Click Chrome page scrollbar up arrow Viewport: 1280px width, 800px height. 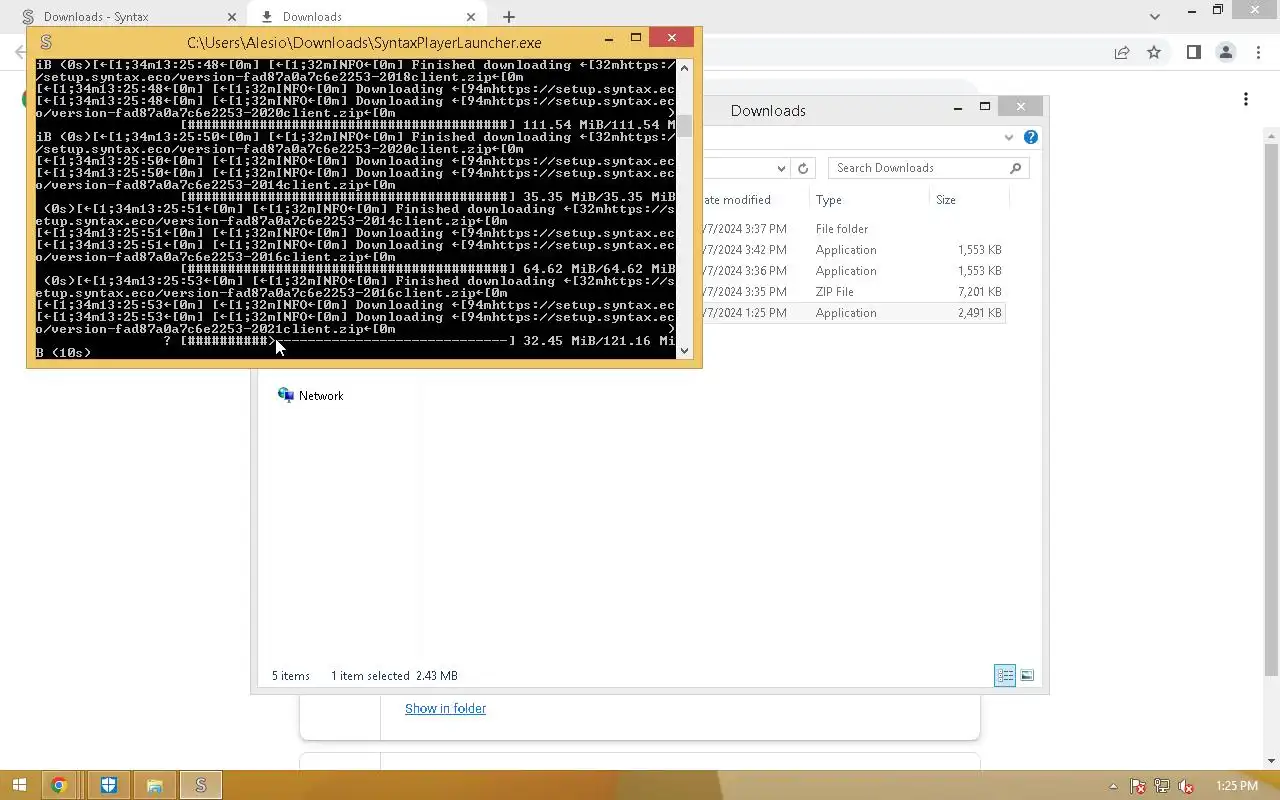pyautogui.click(x=1271, y=136)
